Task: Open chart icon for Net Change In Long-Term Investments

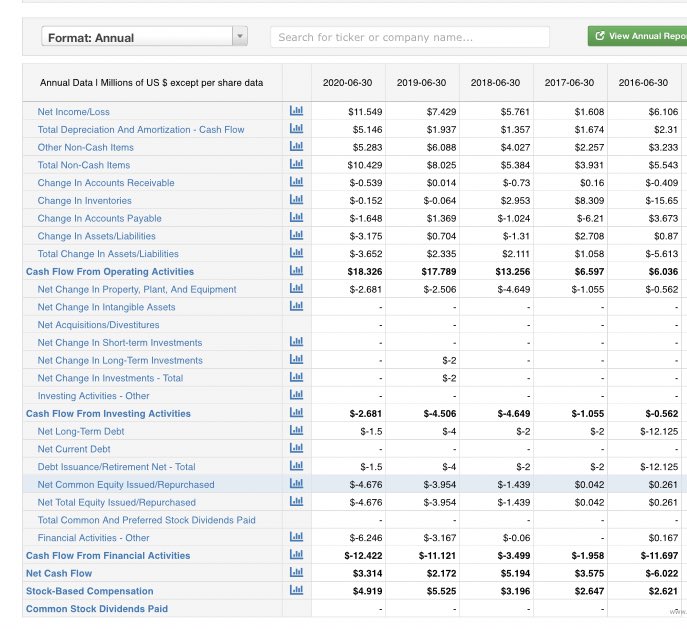Action: tap(296, 359)
